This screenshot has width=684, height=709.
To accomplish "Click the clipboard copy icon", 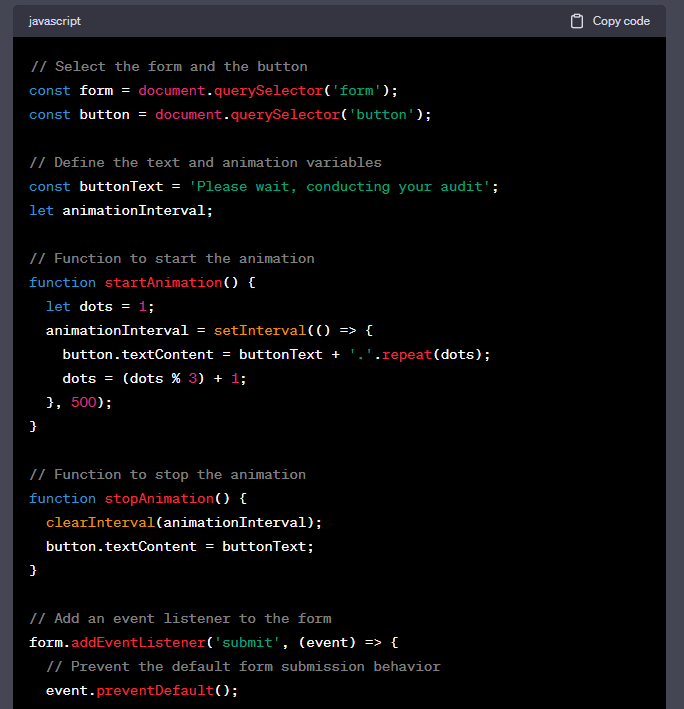I will coord(576,21).
